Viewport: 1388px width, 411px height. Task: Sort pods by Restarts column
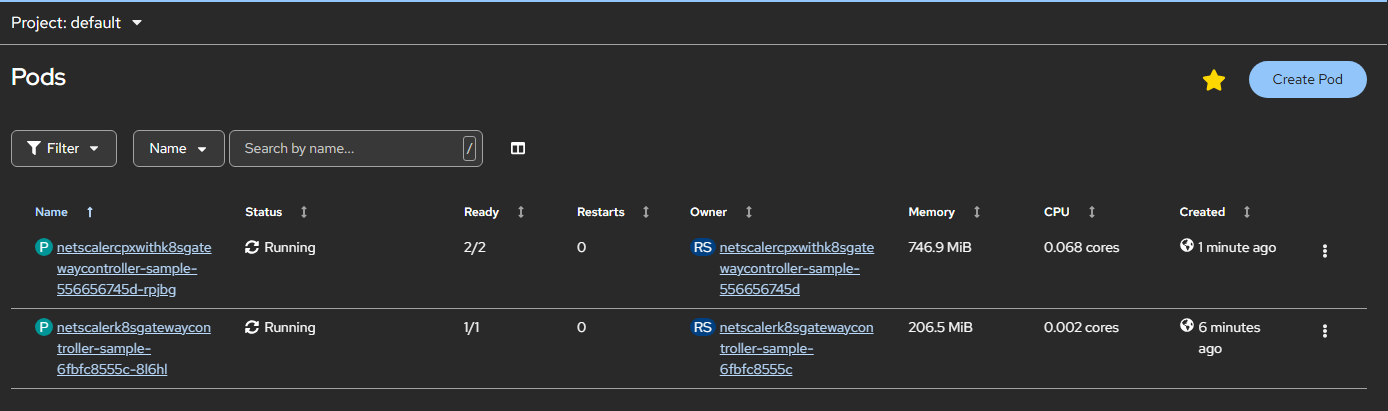(x=645, y=212)
